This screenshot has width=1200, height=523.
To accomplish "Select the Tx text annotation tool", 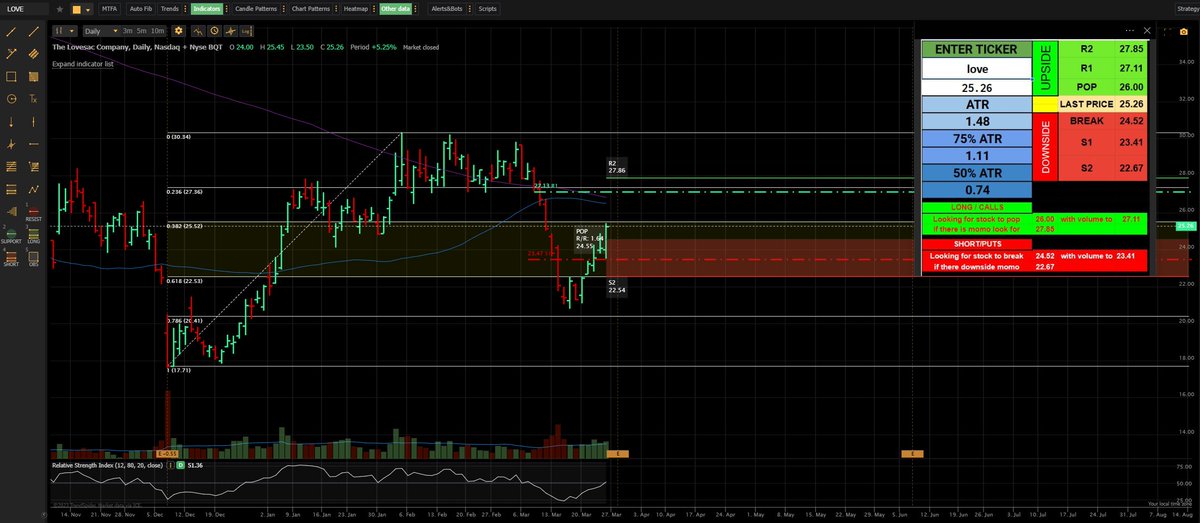I will [33, 98].
